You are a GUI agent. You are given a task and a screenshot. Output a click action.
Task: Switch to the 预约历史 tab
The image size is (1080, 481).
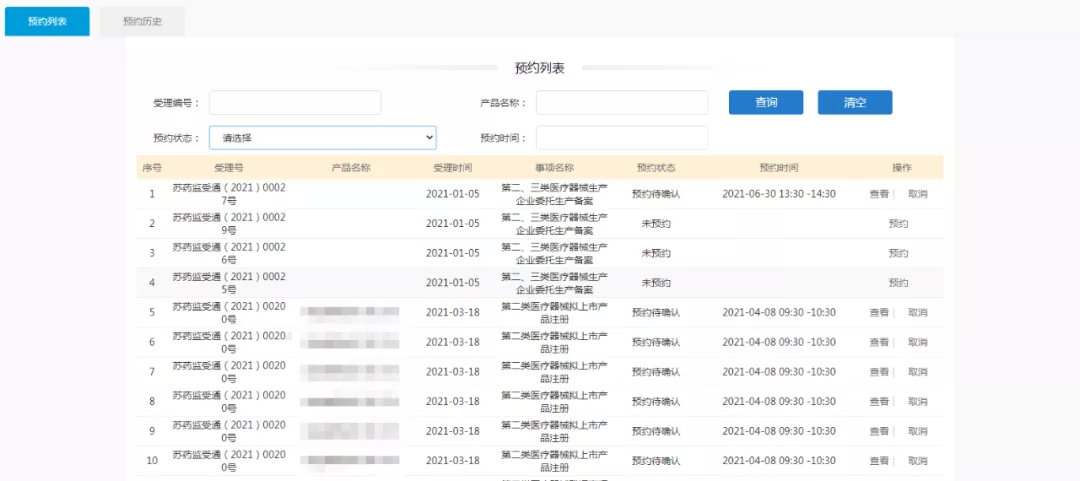pyautogui.click(x=142, y=22)
